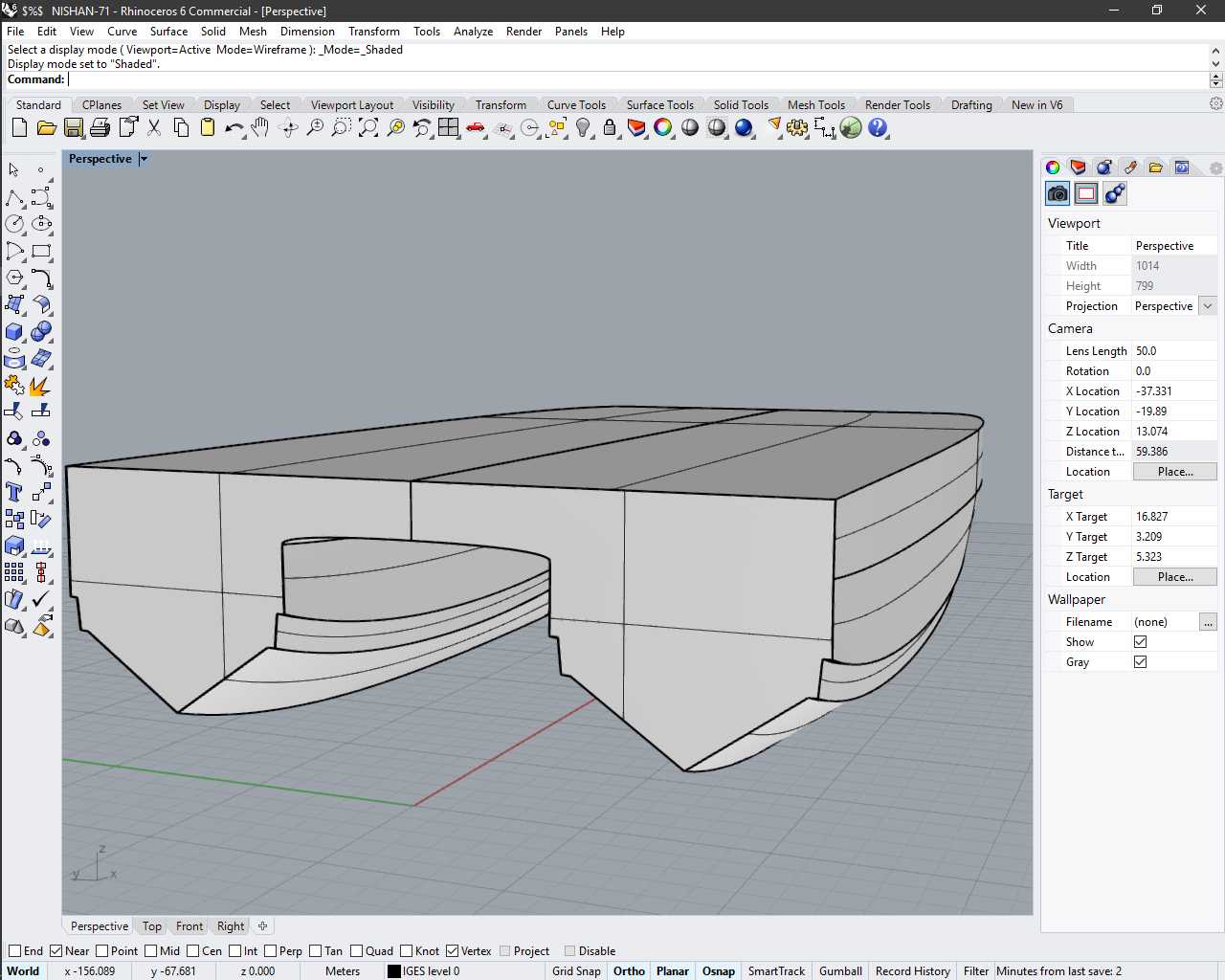Enable the Perp osnap checkbox

[x=271, y=950]
